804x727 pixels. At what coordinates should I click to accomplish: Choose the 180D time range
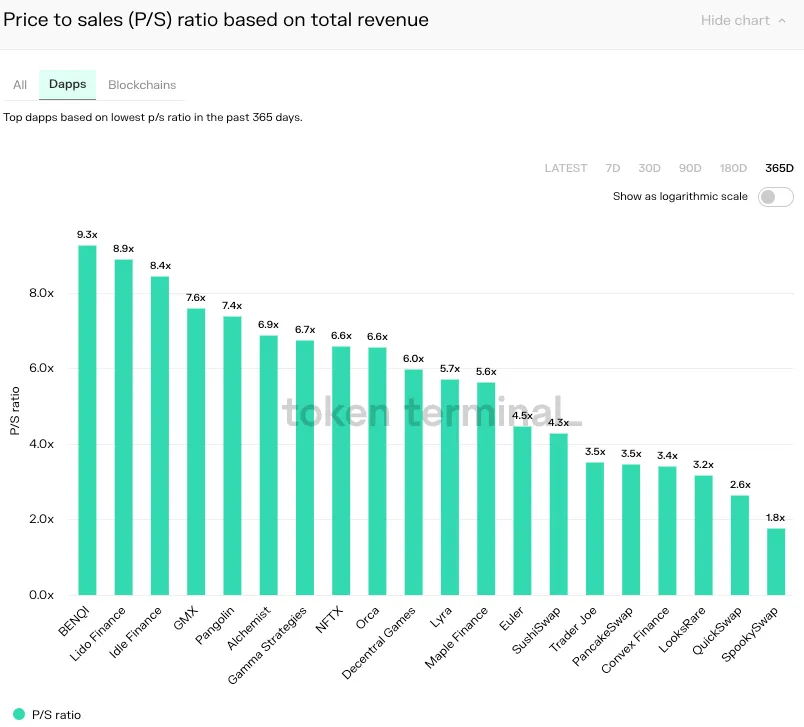[x=733, y=168]
